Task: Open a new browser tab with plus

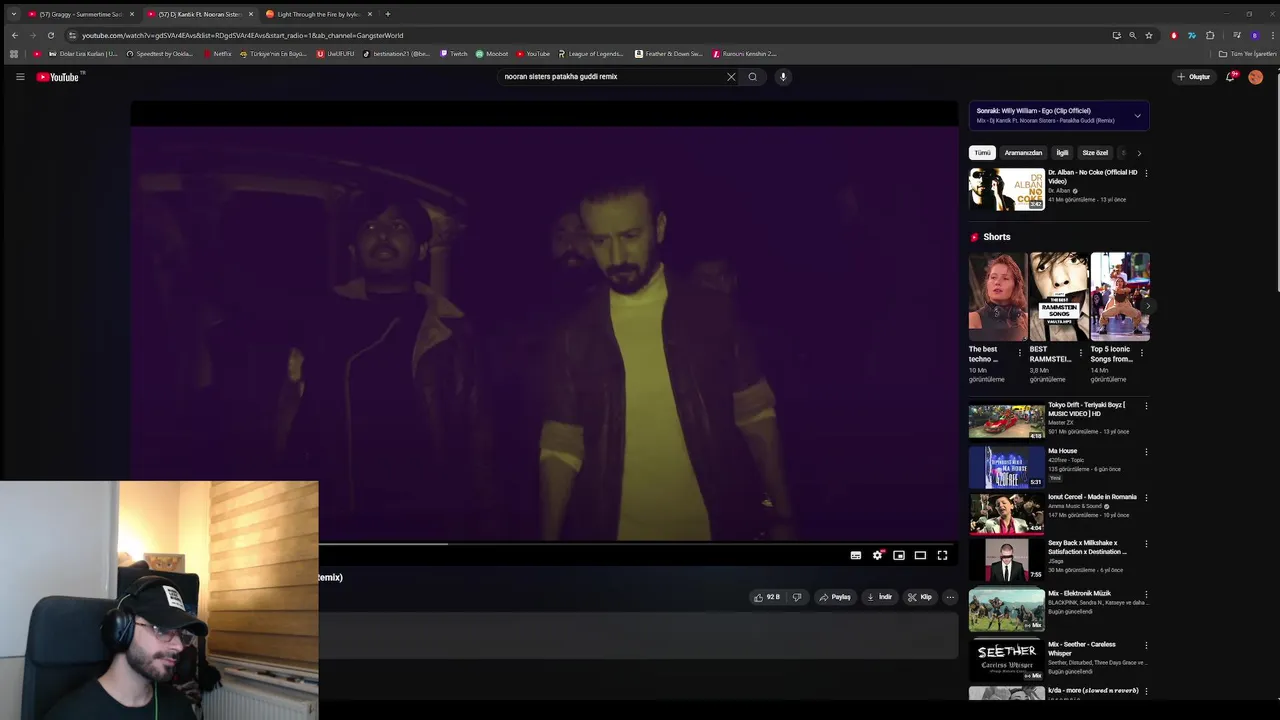Action: (388, 14)
